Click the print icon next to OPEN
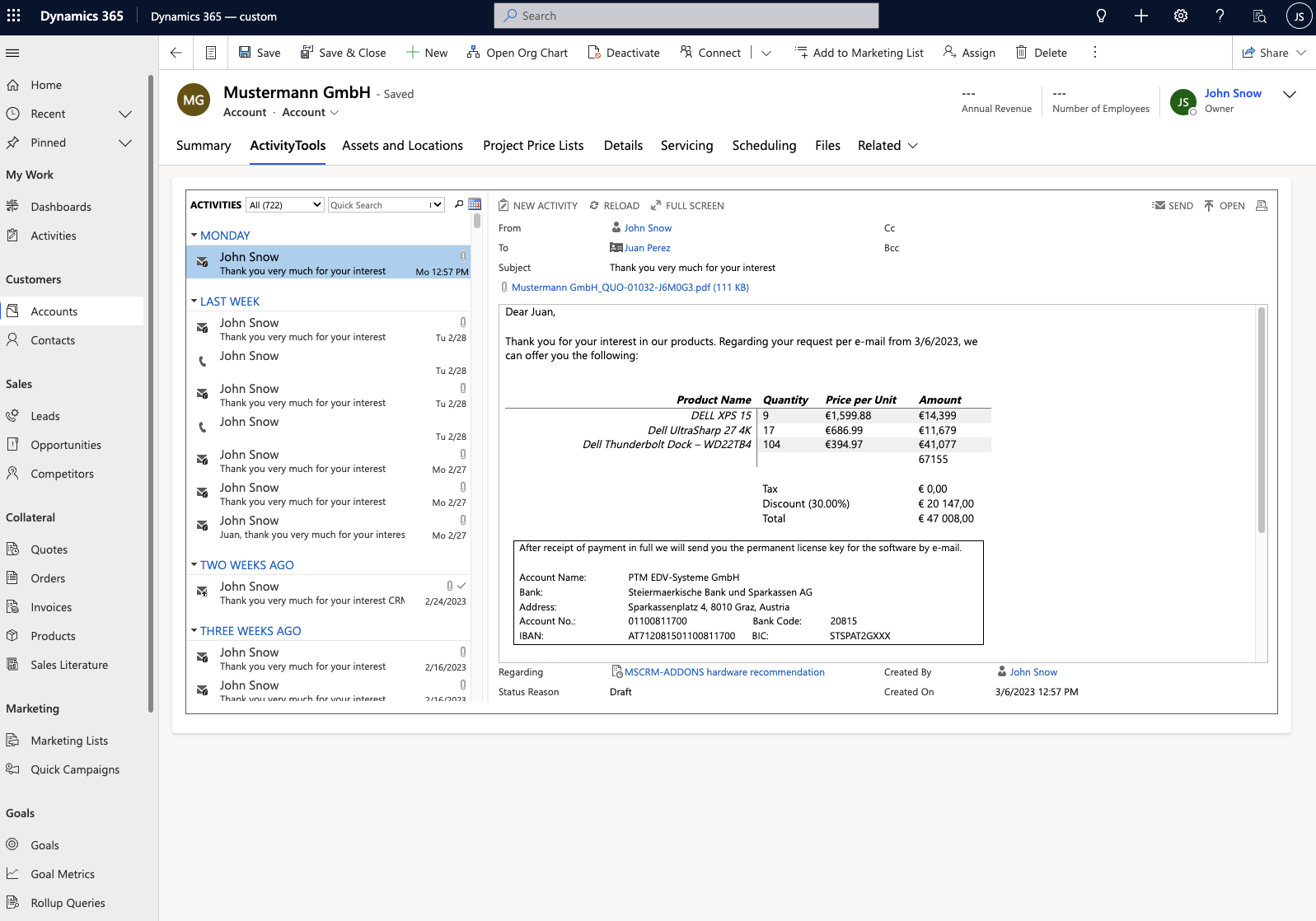 click(x=1262, y=206)
